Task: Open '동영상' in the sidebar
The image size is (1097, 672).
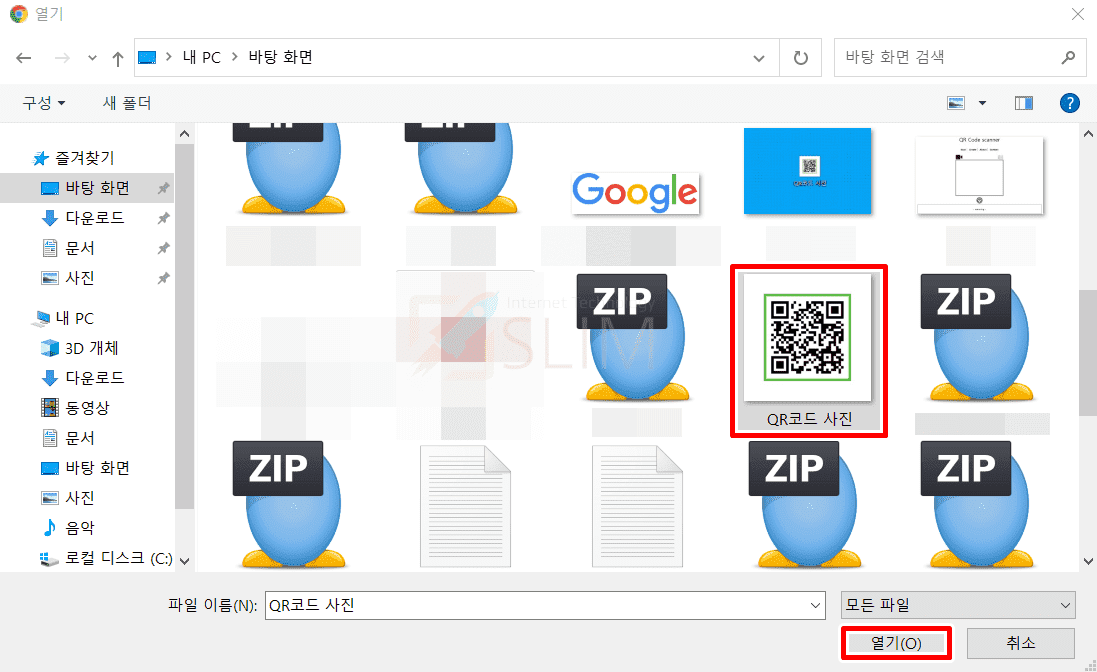Action: pyautogui.click(x=87, y=408)
